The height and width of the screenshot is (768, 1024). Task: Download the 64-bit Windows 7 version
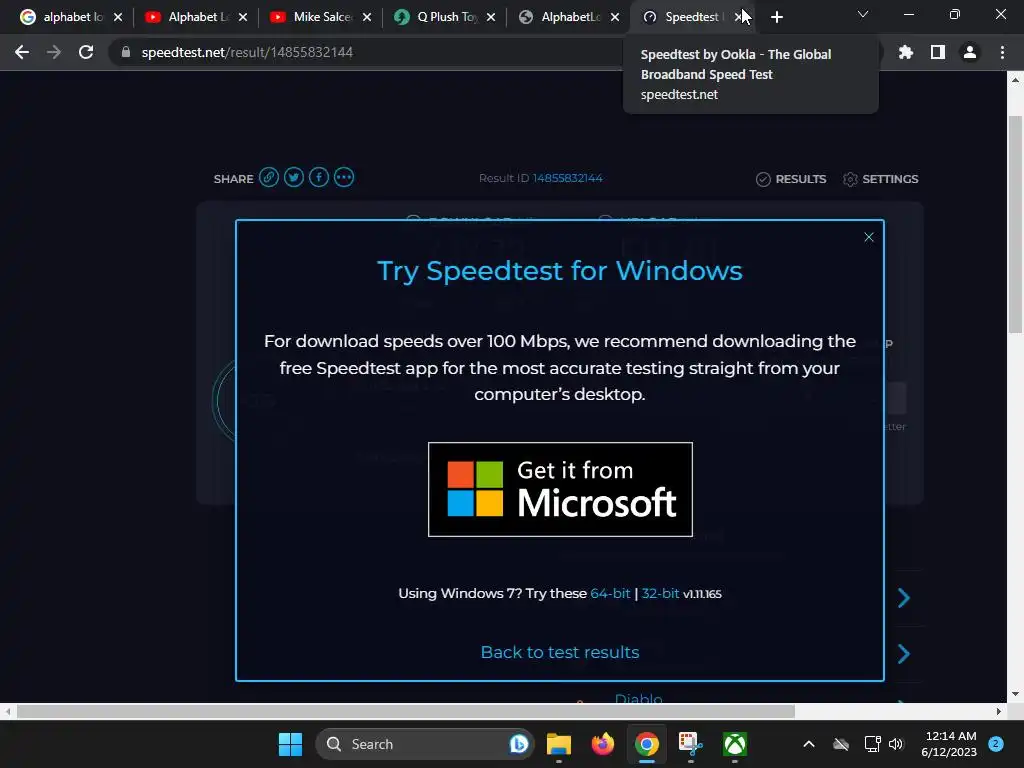click(x=610, y=594)
